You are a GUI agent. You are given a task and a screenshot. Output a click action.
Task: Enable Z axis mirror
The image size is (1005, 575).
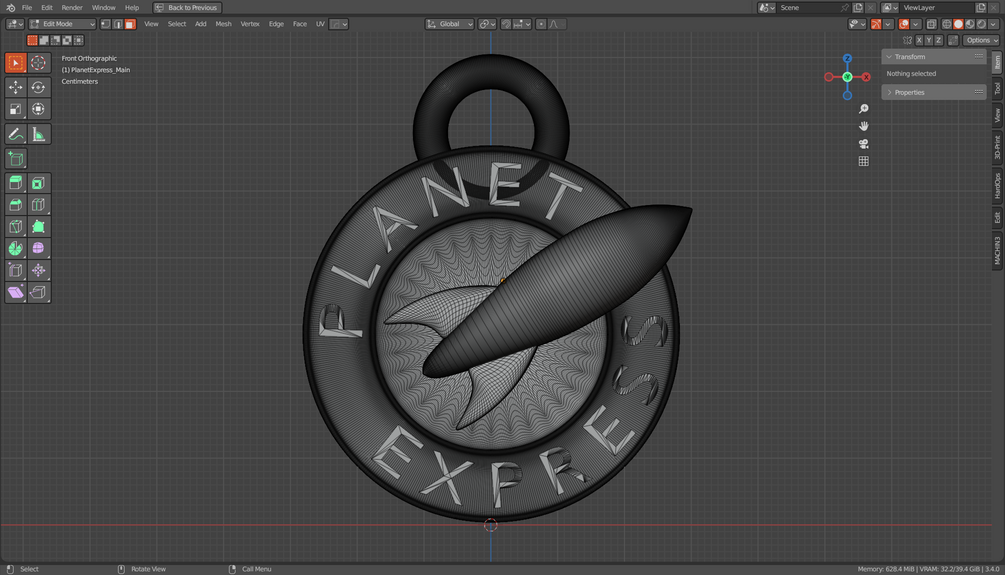pos(939,40)
